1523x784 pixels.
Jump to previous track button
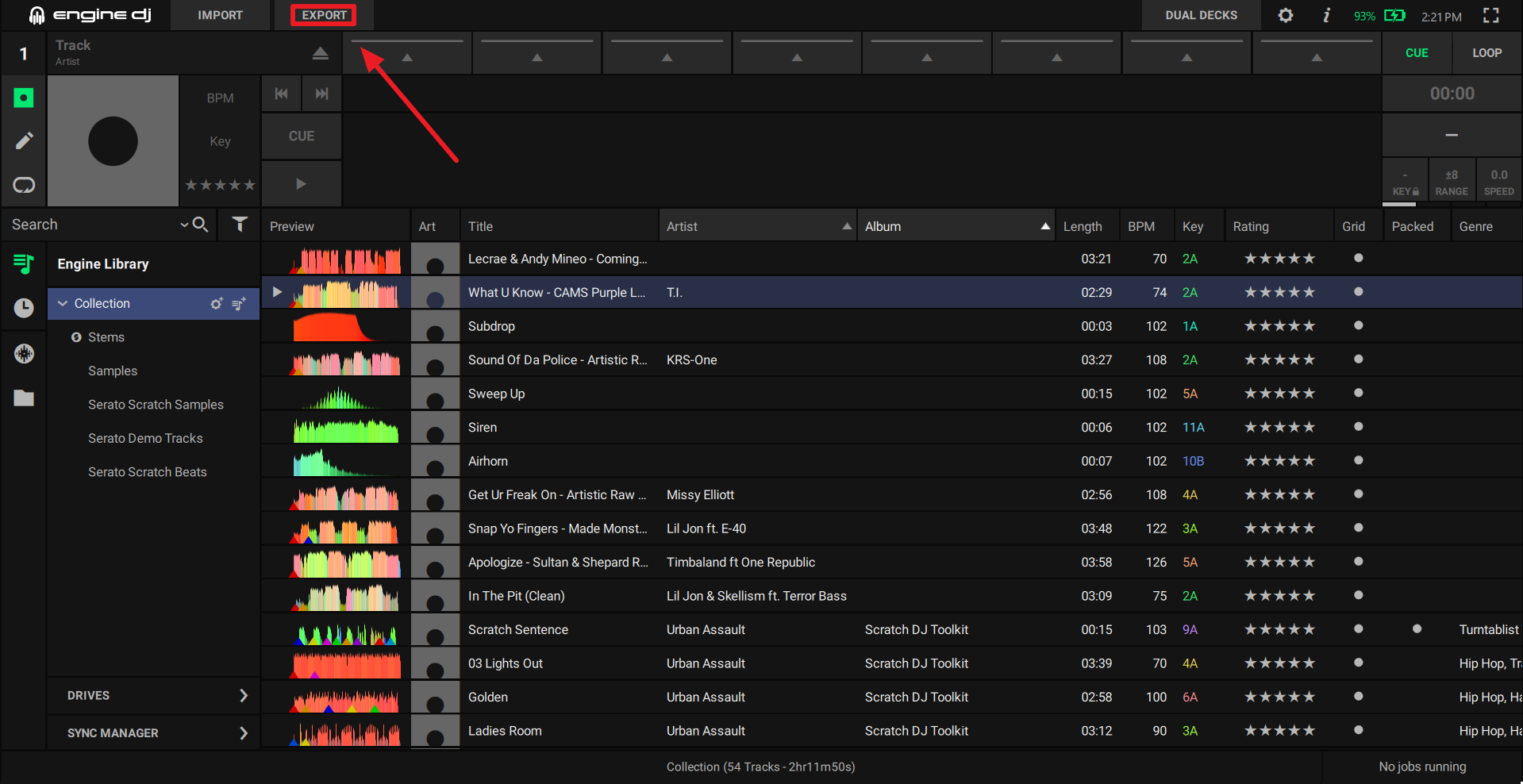click(281, 94)
